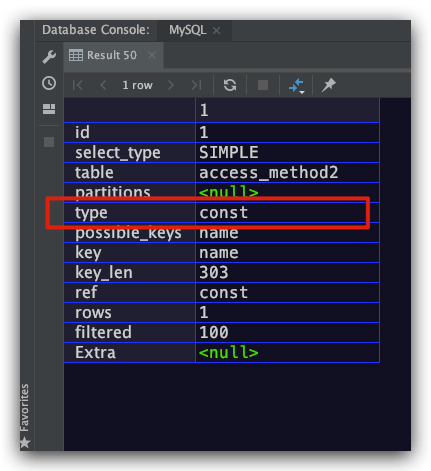This screenshot has height=471, width=431.
Task: Click the layout panel icon in sidebar
Action: click(49, 109)
